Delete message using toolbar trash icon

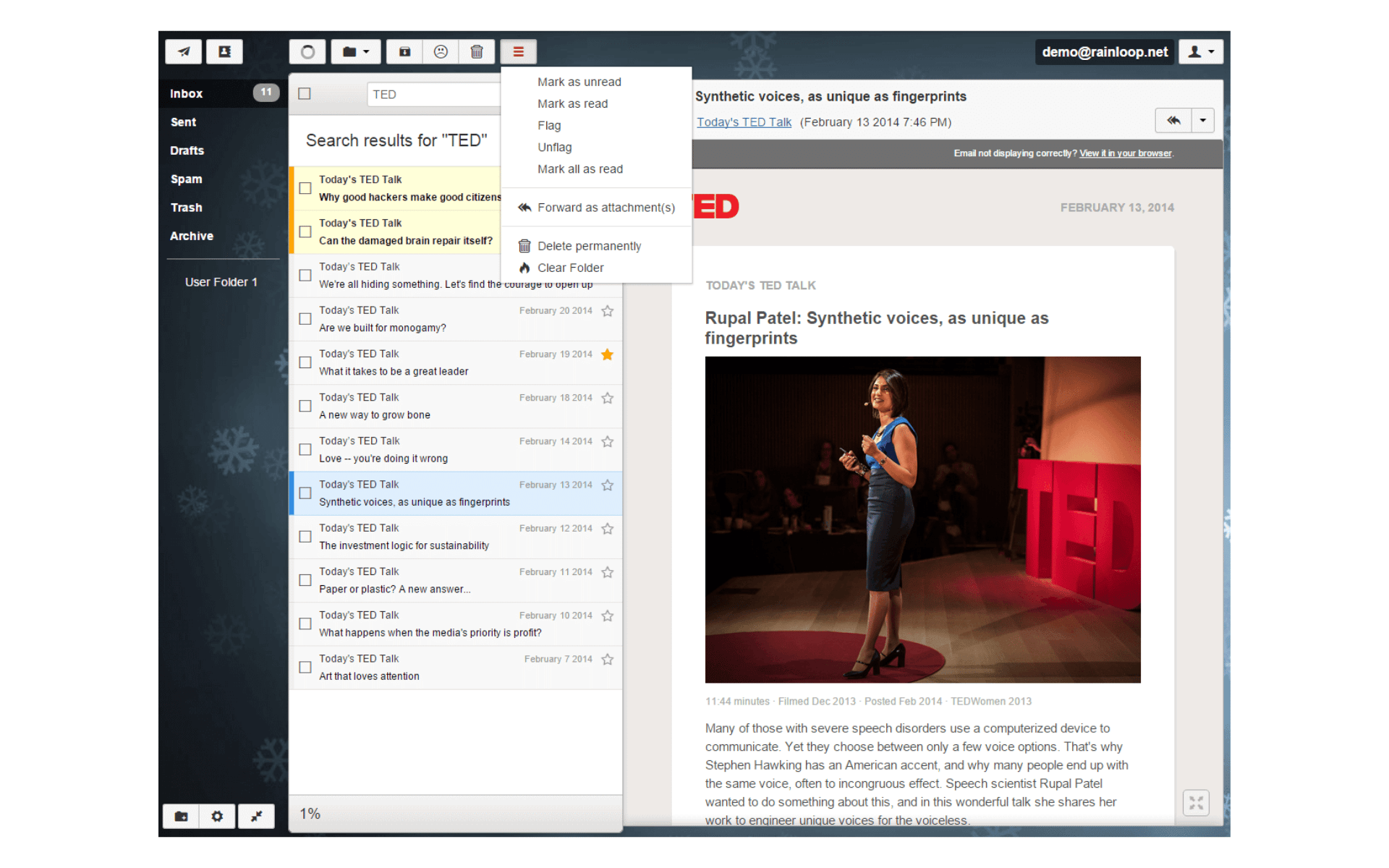(477, 51)
